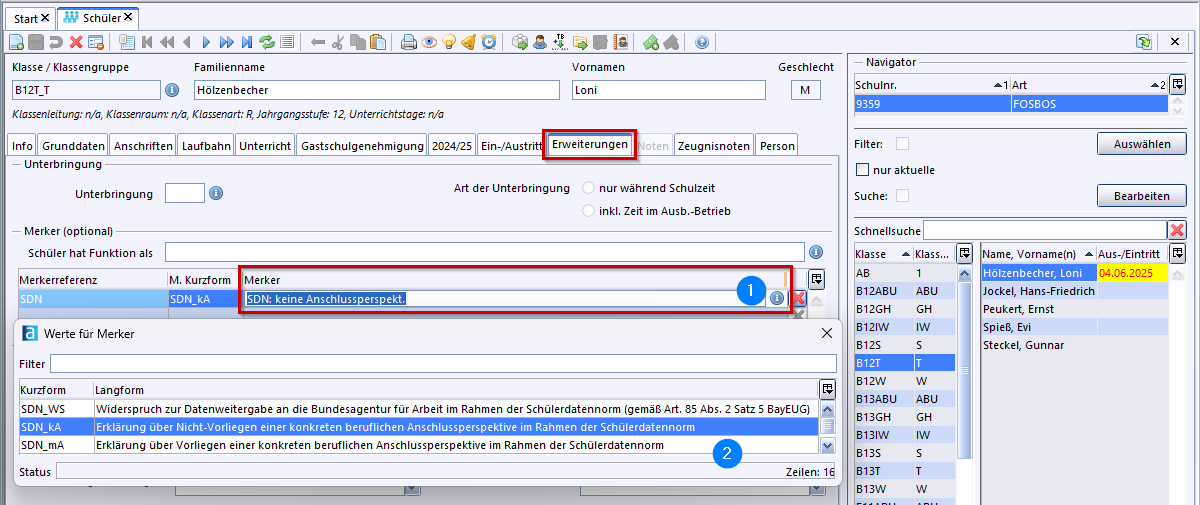Image resolution: width=1200 pixels, height=505 pixels.
Task: Click the printer icon
Action: click(x=409, y=42)
